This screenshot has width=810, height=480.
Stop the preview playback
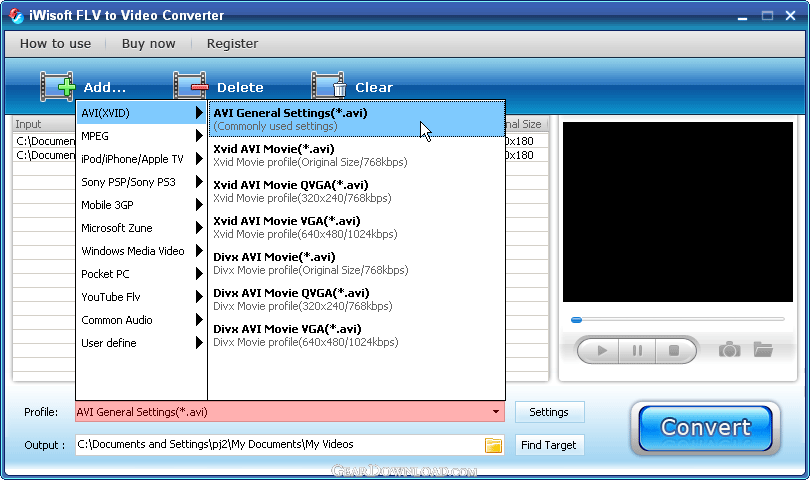click(x=675, y=351)
